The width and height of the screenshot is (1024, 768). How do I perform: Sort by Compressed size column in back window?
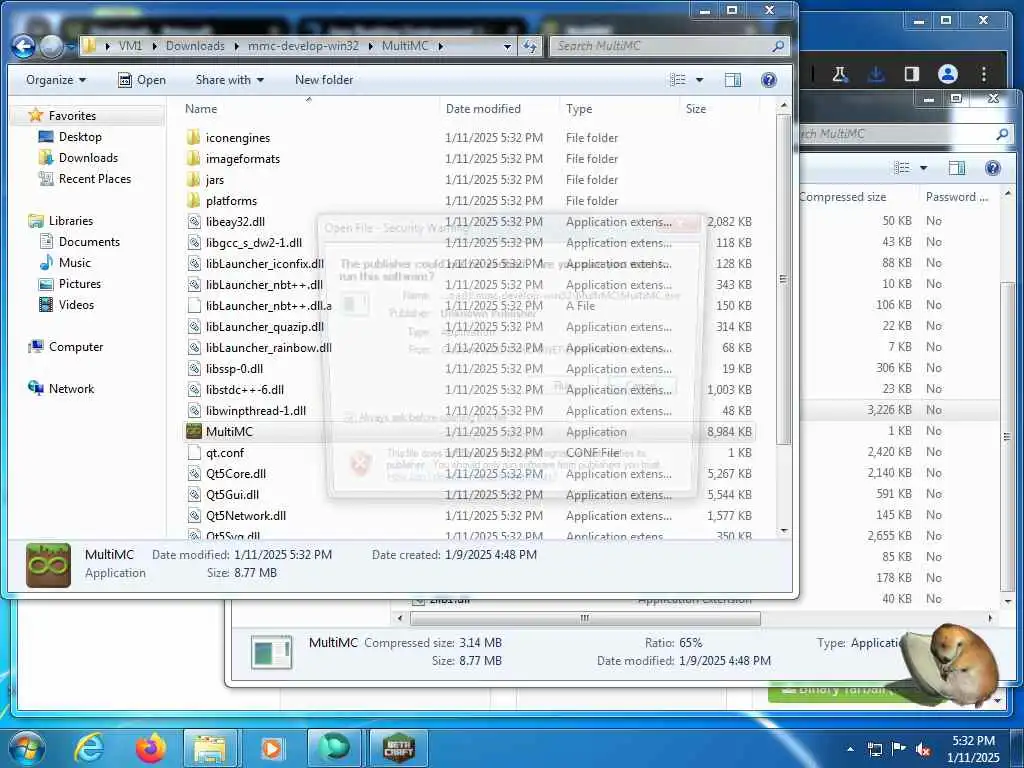click(842, 197)
